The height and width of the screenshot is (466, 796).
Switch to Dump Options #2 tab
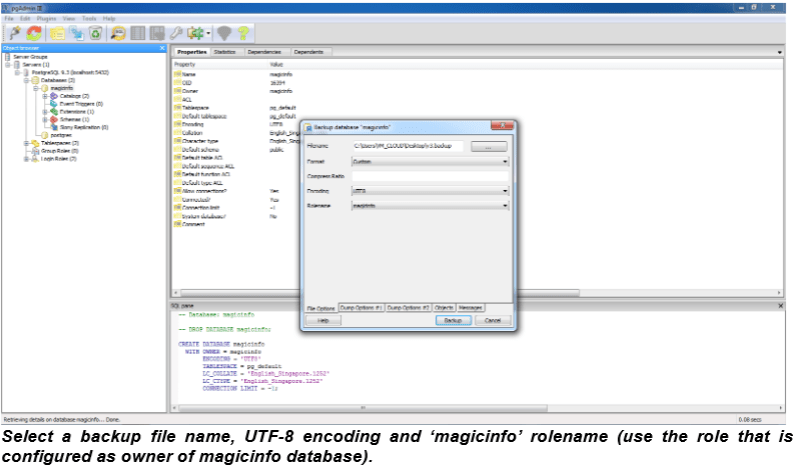click(x=408, y=308)
